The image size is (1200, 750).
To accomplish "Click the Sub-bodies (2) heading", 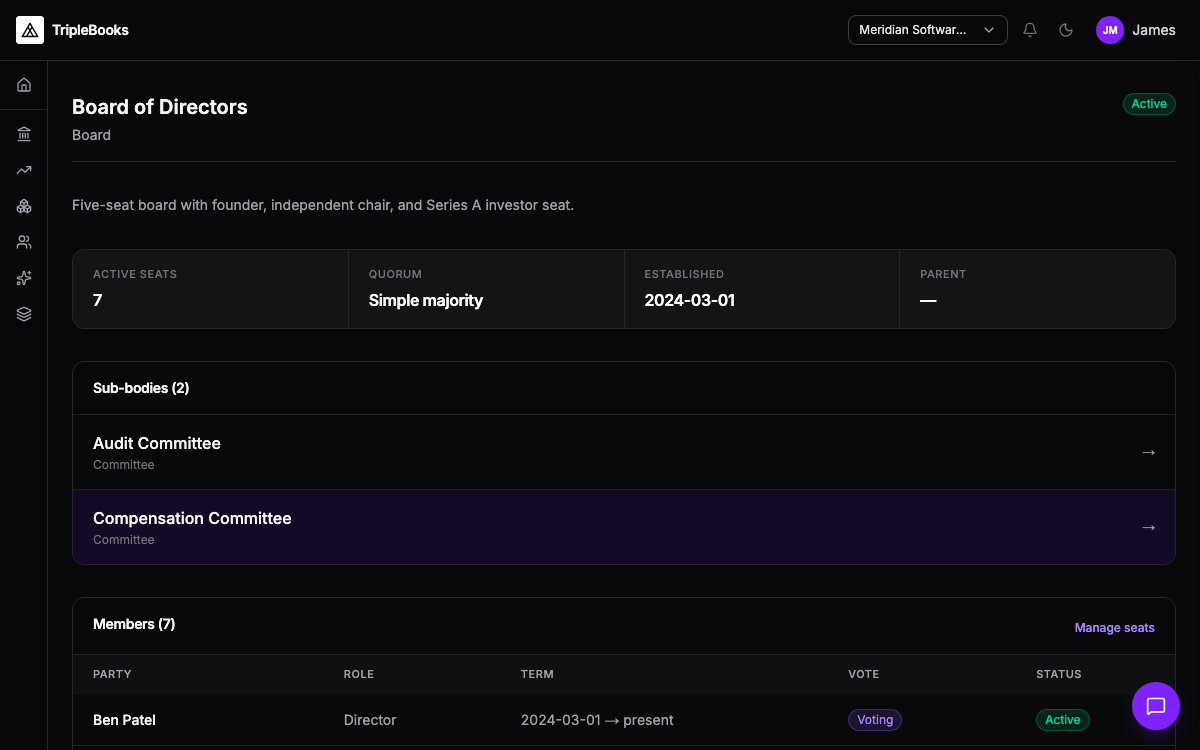I will click(x=141, y=388).
